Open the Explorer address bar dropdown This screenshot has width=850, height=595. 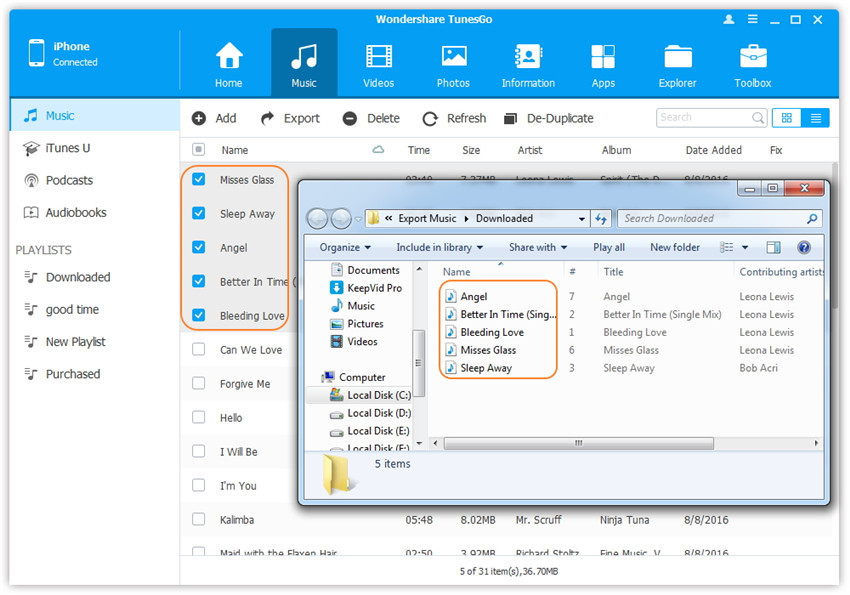pos(581,219)
